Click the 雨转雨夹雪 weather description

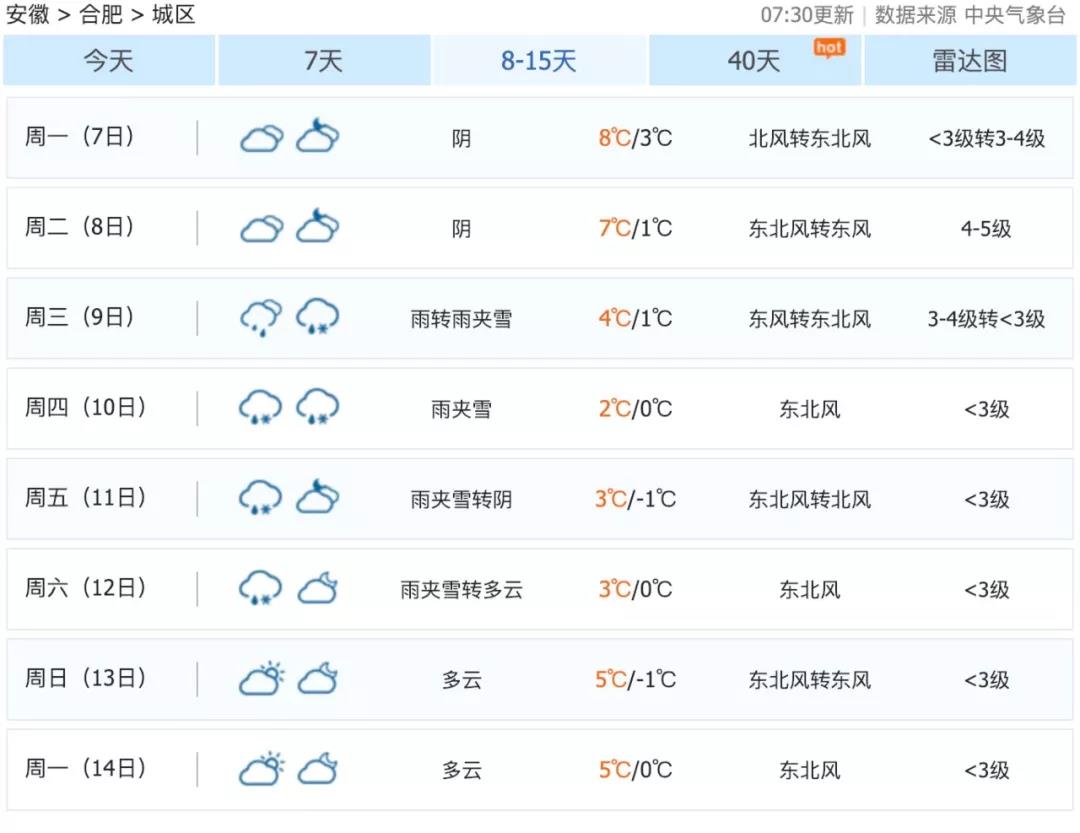point(461,319)
